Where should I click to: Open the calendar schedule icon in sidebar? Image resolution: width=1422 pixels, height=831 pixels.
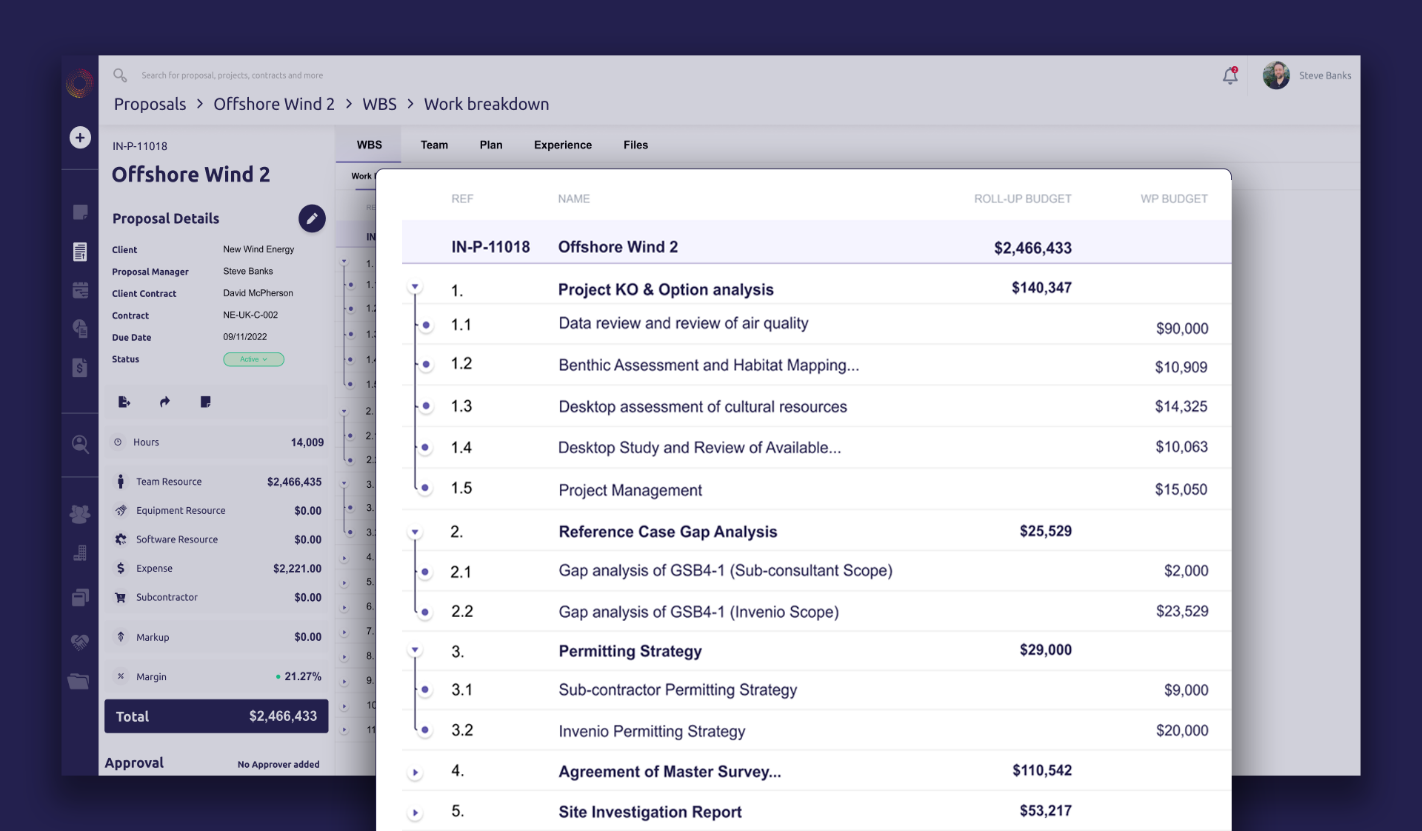pyautogui.click(x=80, y=291)
